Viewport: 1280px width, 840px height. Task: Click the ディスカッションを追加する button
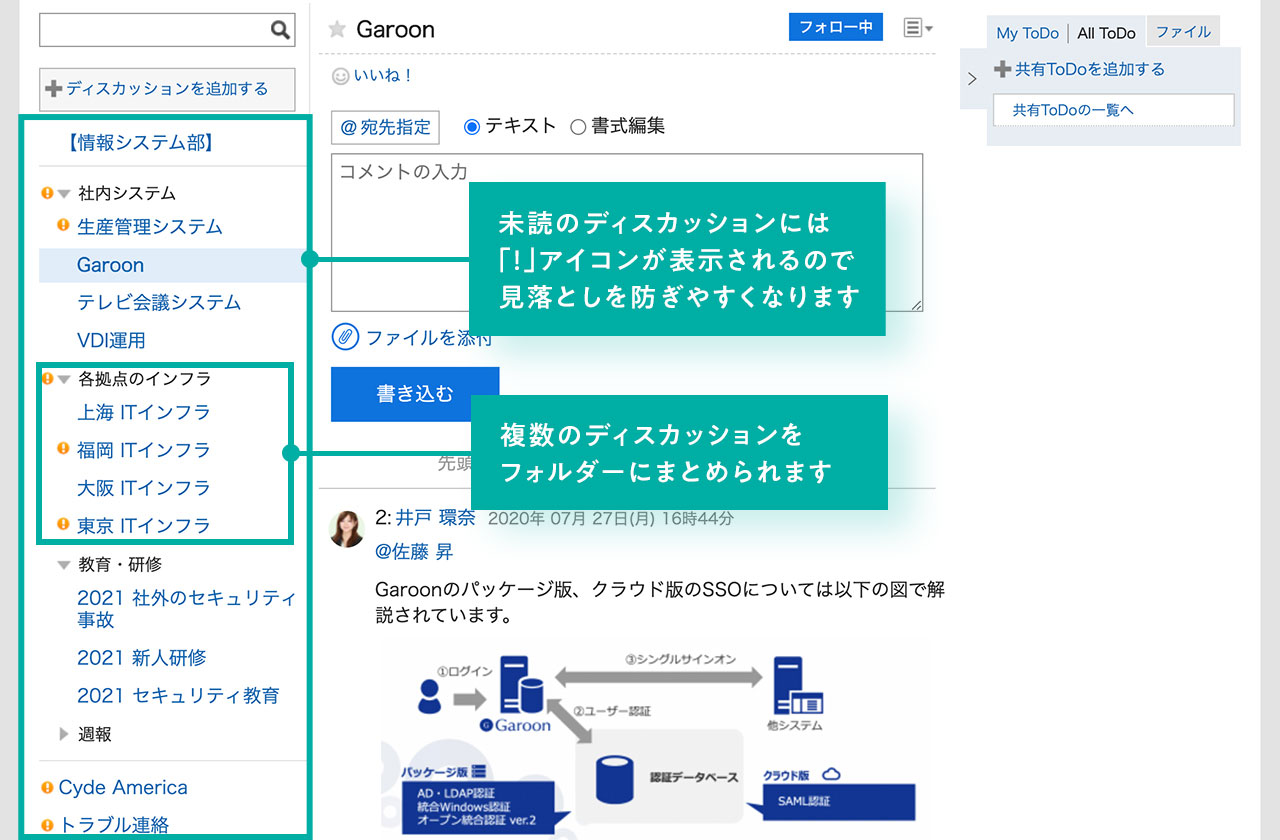pos(167,89)
